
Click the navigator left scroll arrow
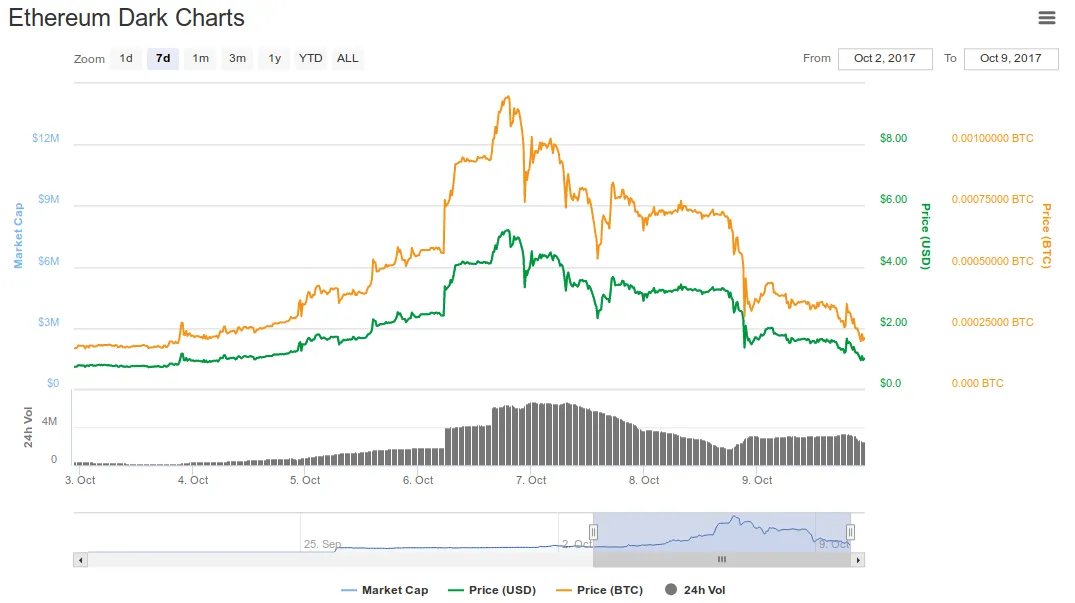point(80,560)
